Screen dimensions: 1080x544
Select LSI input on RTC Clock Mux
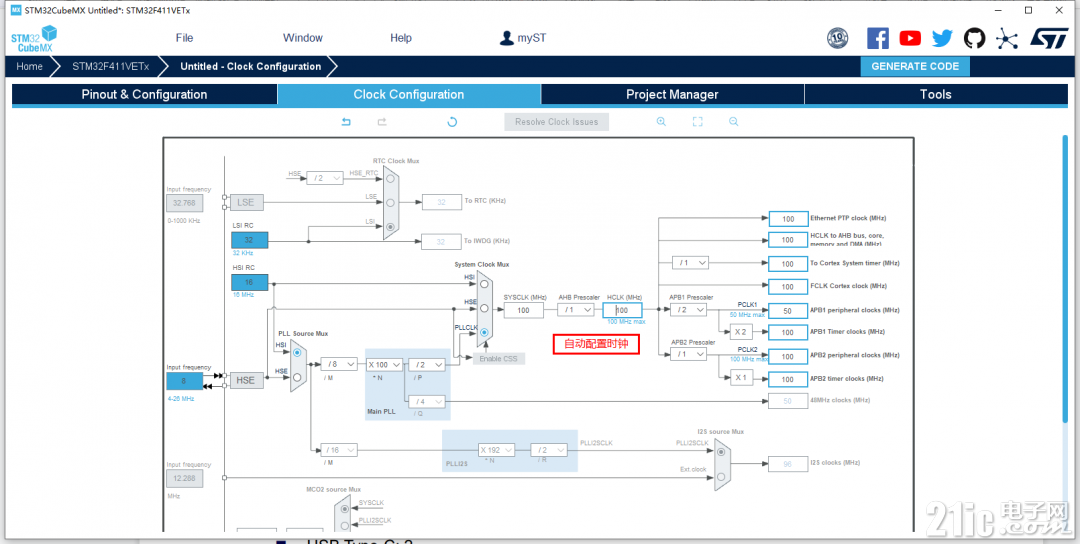(390, 227)
